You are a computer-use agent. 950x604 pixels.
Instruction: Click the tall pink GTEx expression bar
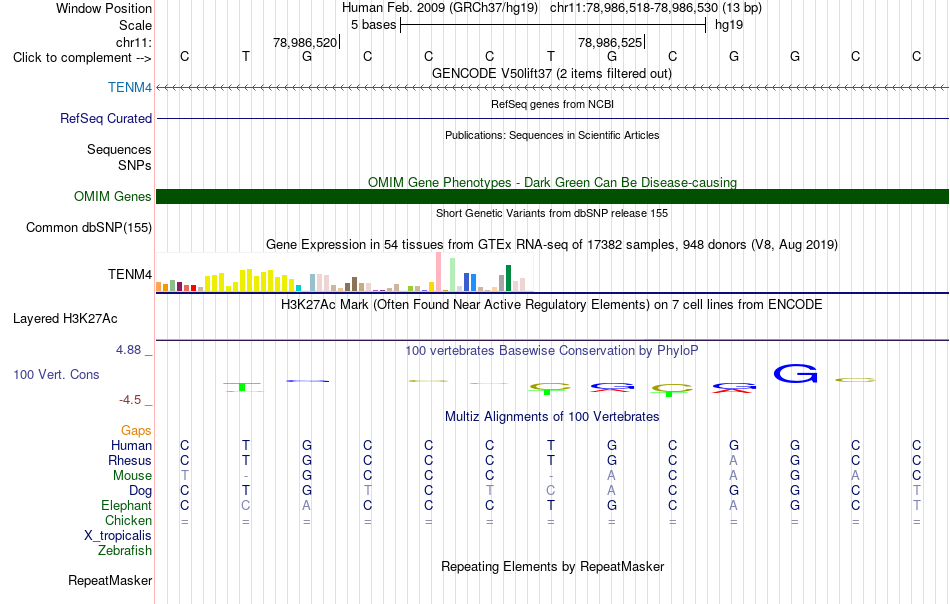click(439, 272)
